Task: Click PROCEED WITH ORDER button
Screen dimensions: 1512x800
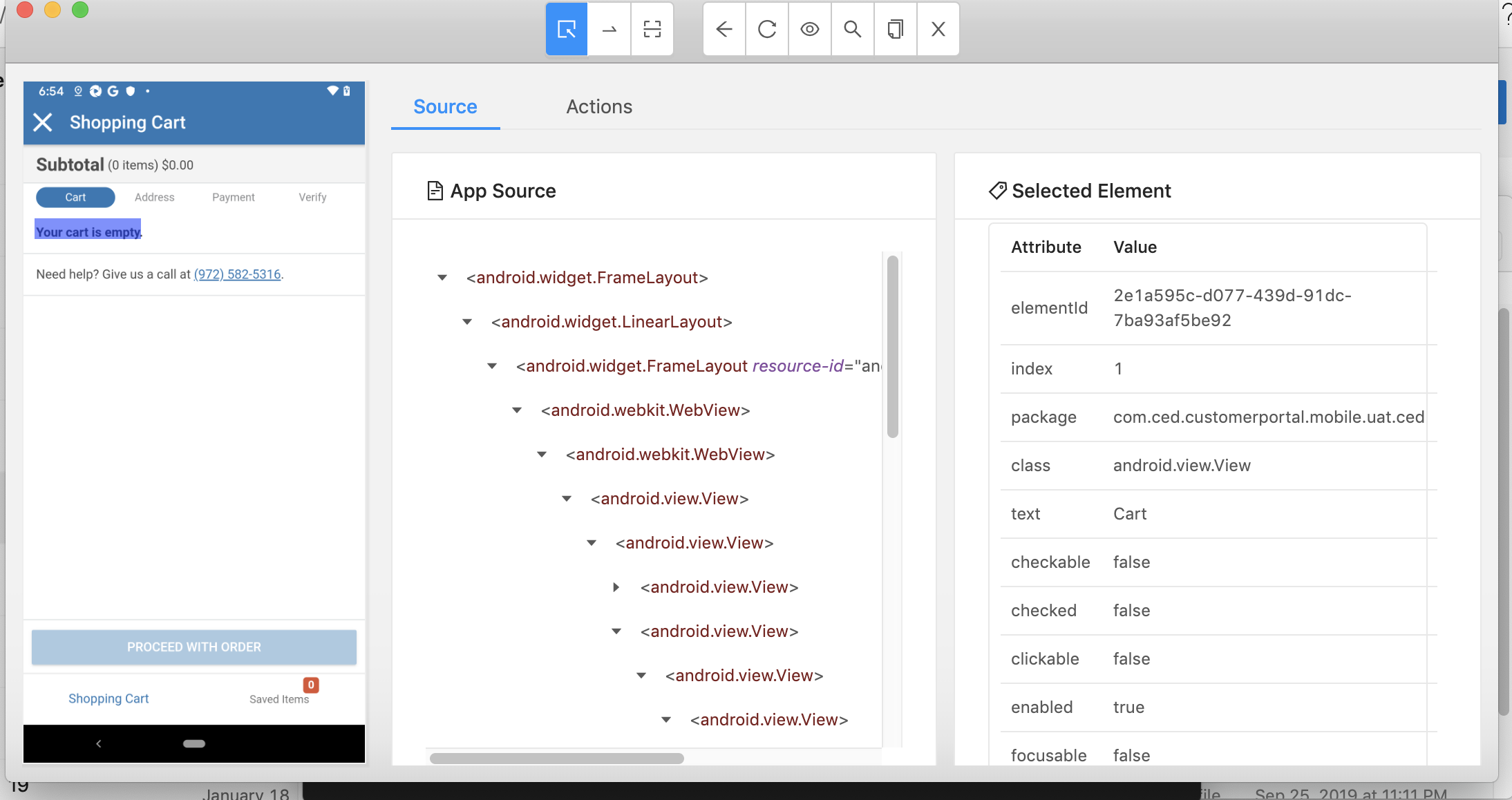Action: (x=194, y=647)
